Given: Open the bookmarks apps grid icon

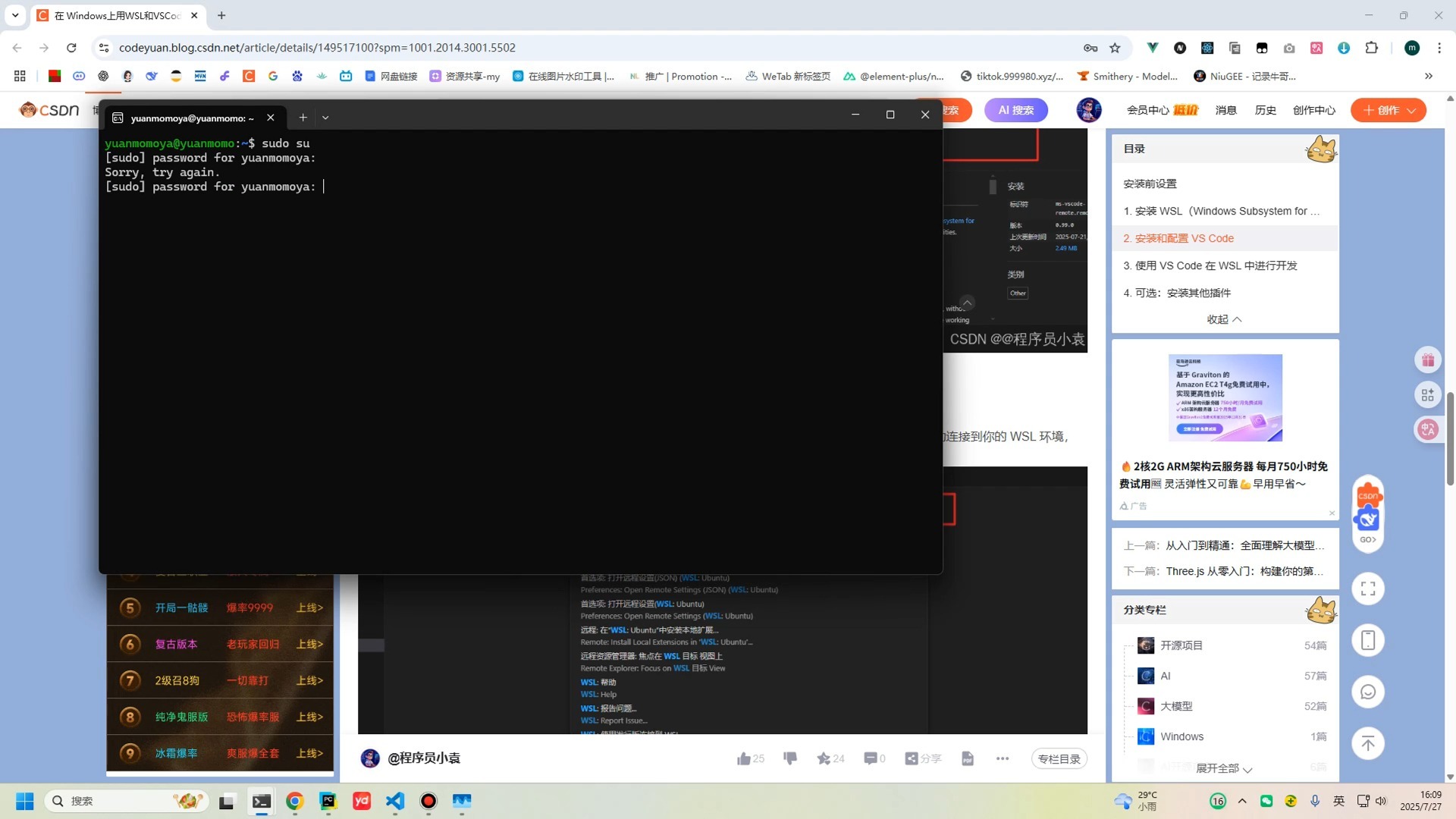Looking at the screenshot, I should click(x=20, y=76).
